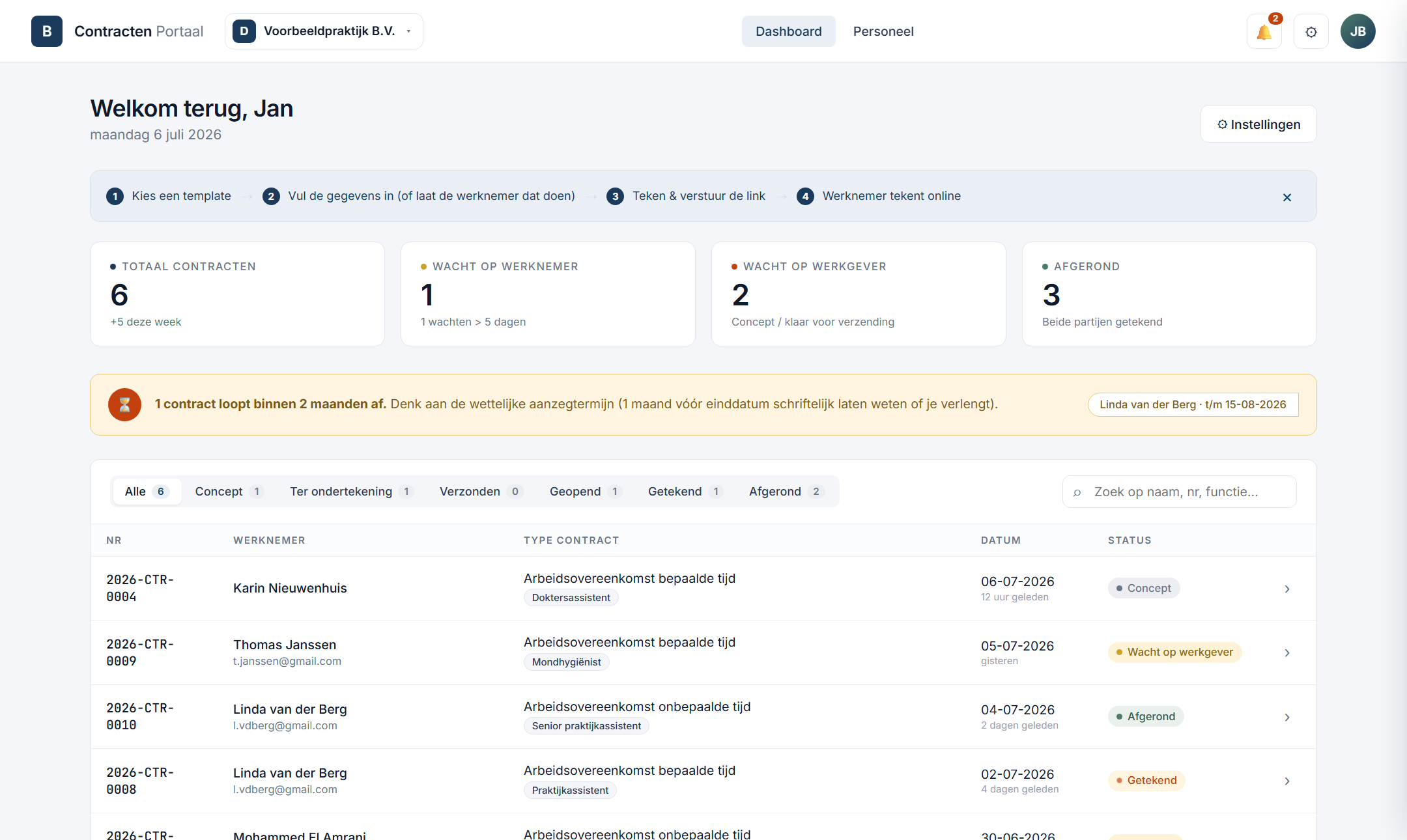Click the Praktijkassistent tag in row 0008
Viewport: 1407px width, 840px height.
pos(570,791)
